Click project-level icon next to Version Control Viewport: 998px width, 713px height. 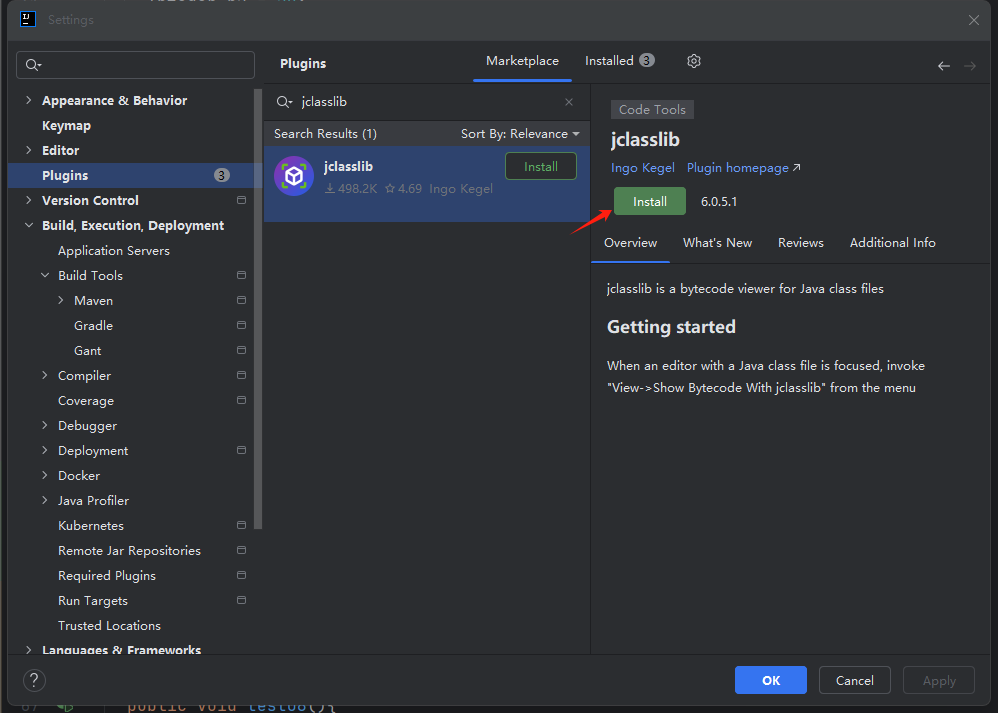pyautogui.click(x=241, y=200)
